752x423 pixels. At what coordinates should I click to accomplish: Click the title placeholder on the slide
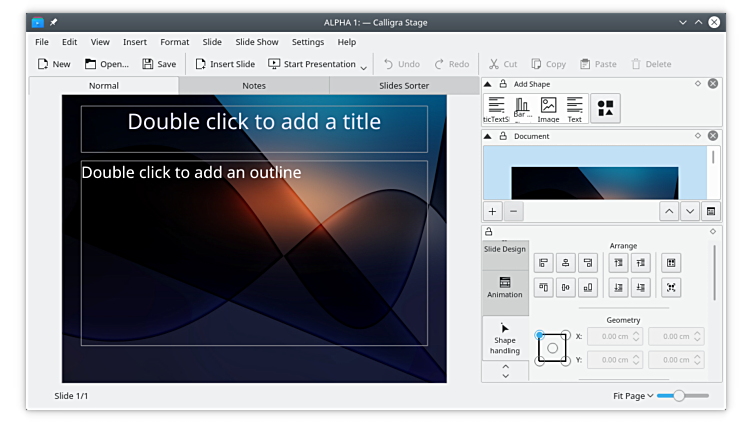point(254,123)
